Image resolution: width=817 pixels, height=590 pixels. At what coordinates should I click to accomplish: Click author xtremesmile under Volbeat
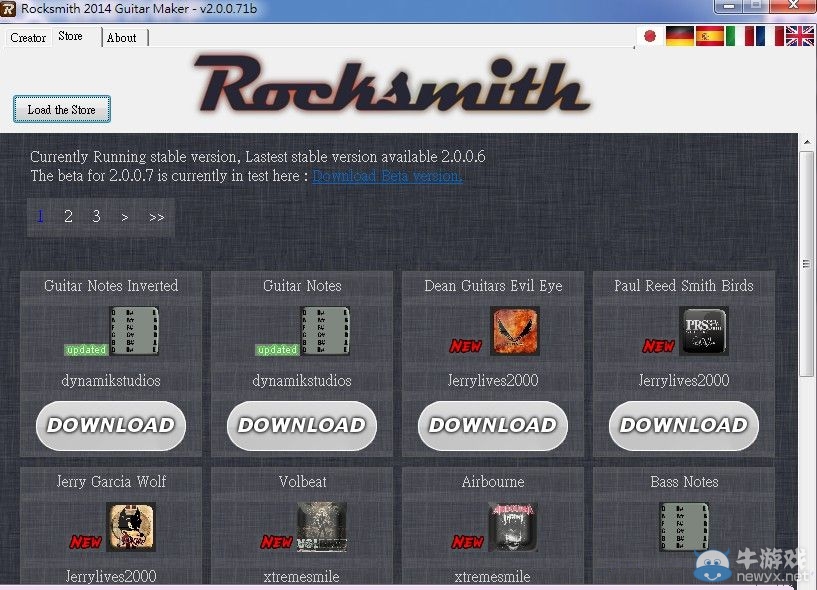pos(302,576)
